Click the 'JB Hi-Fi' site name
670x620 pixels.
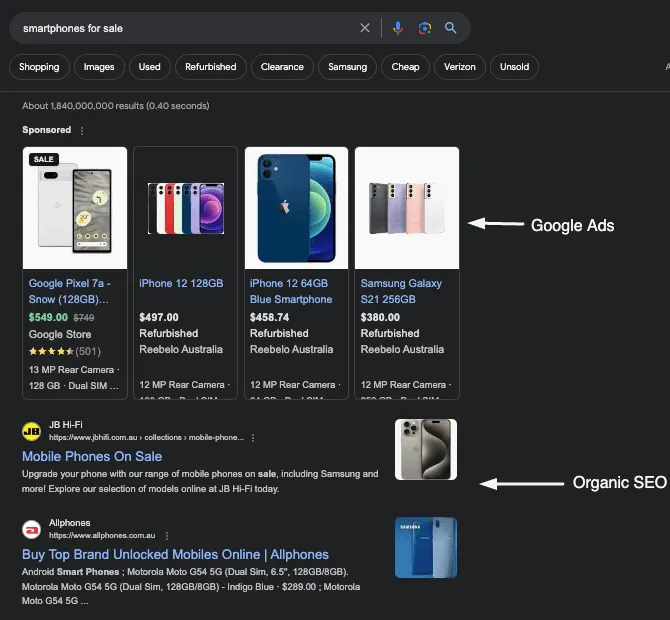tap(66, 425)
